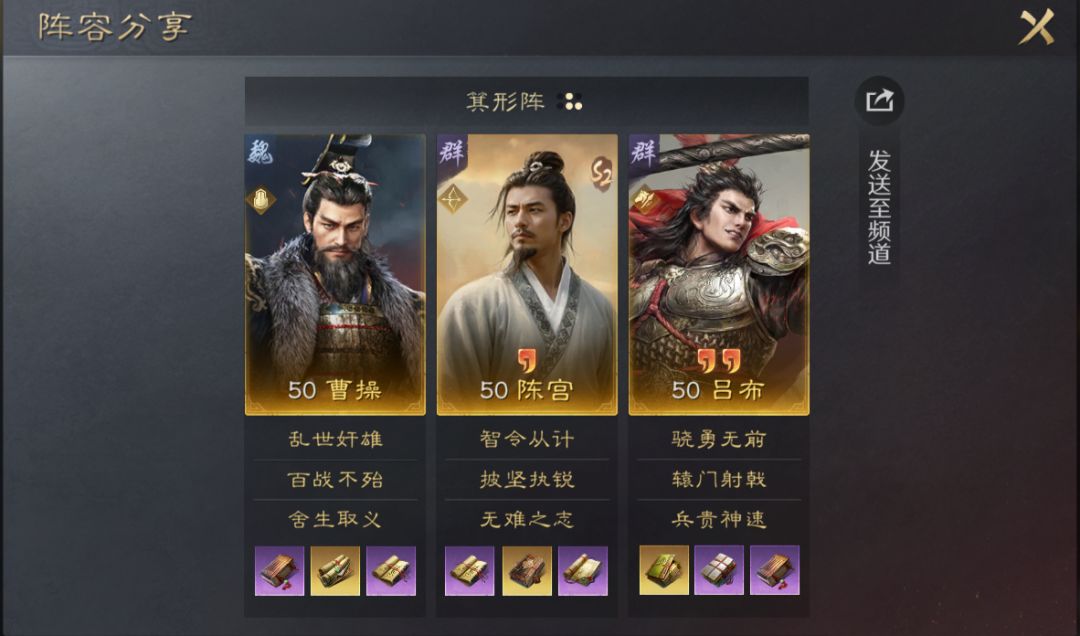View the 辕门射戟 skill
Image resolution: width=1080 pixels, height=636 pixels.
[719, 479]
